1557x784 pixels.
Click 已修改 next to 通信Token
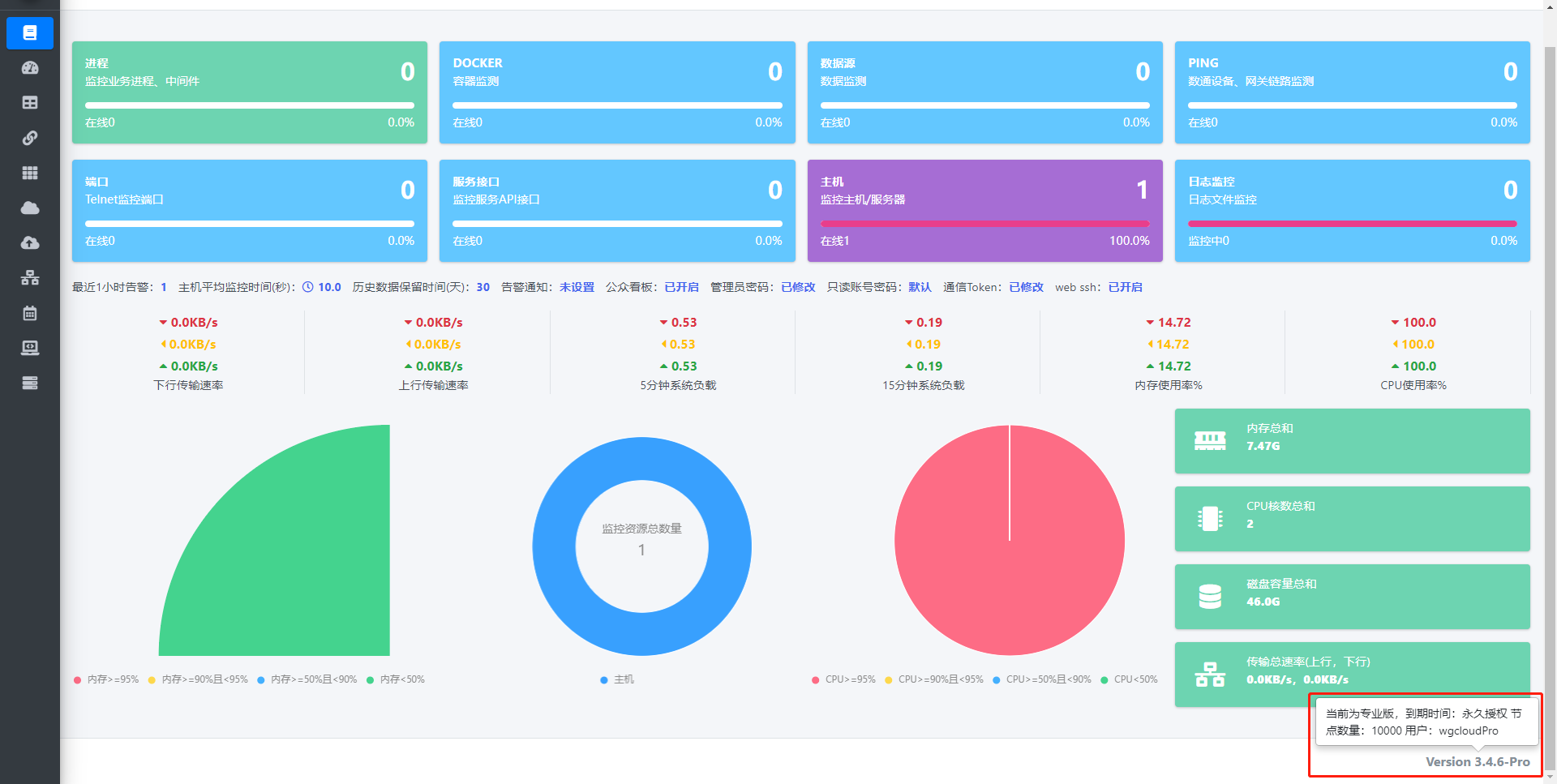click(x=1026, y=287)
